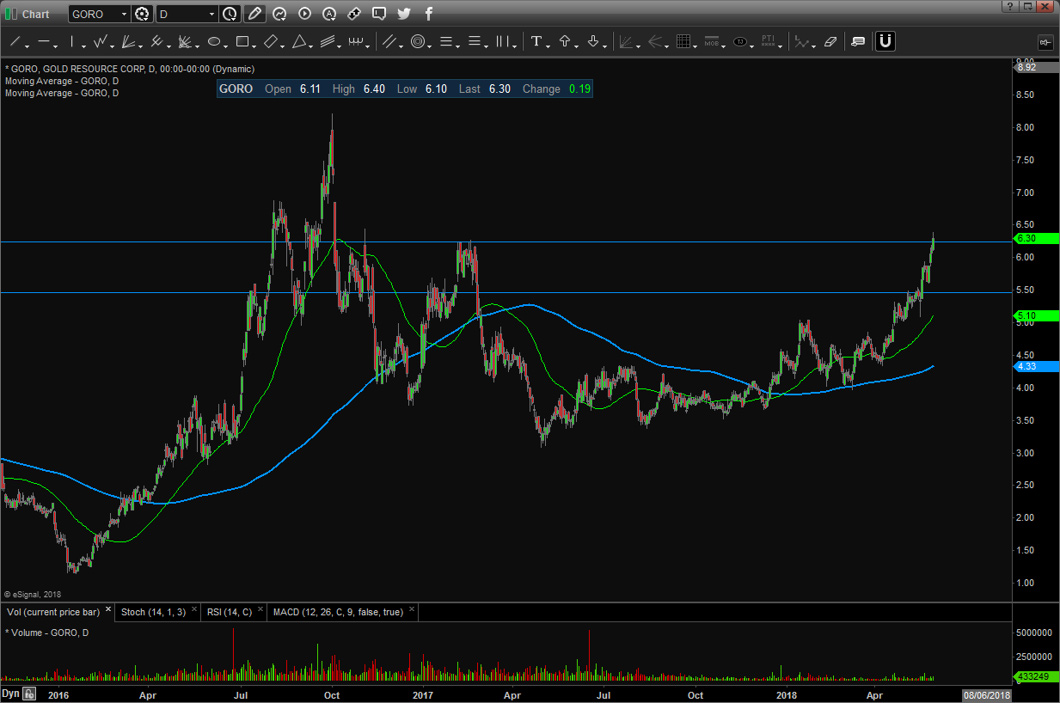The height and width of the screenshot is (703, 1060).
Task: Expand the rectangle tool options arrow
Action: 254,46
